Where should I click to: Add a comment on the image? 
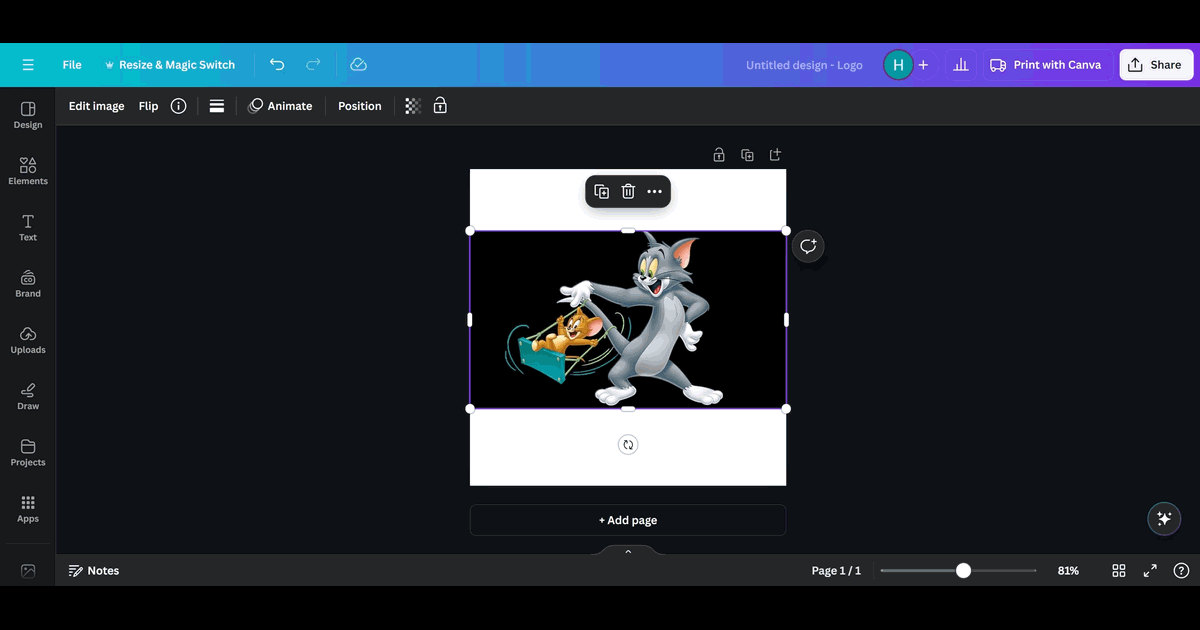click(808, 246)
